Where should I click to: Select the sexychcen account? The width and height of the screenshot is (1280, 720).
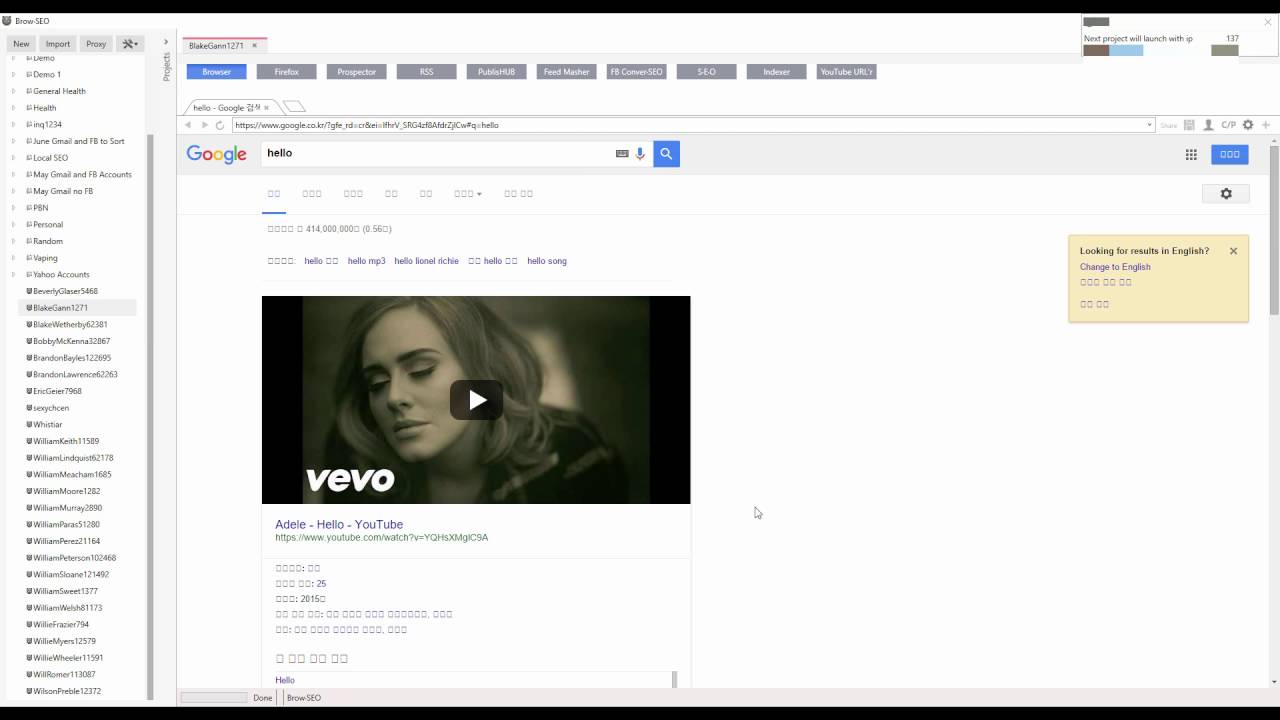point(51,408)
